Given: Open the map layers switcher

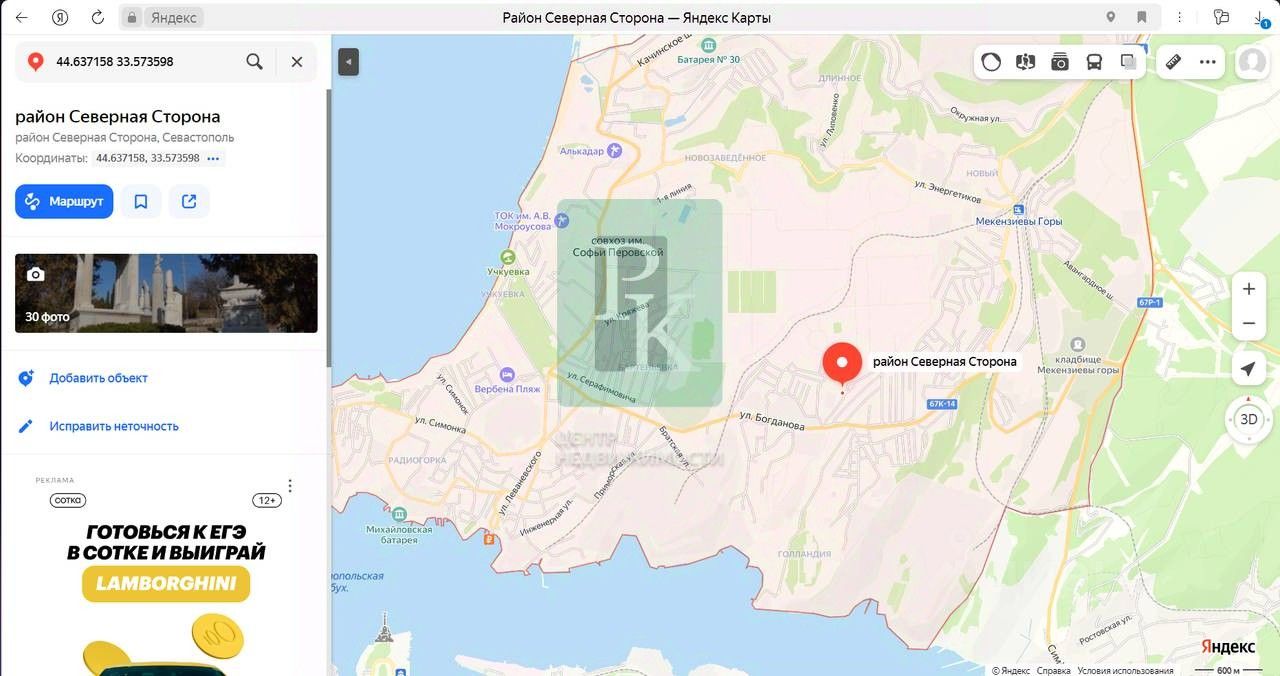Looking at the screenshot, I should point(1128,62).
